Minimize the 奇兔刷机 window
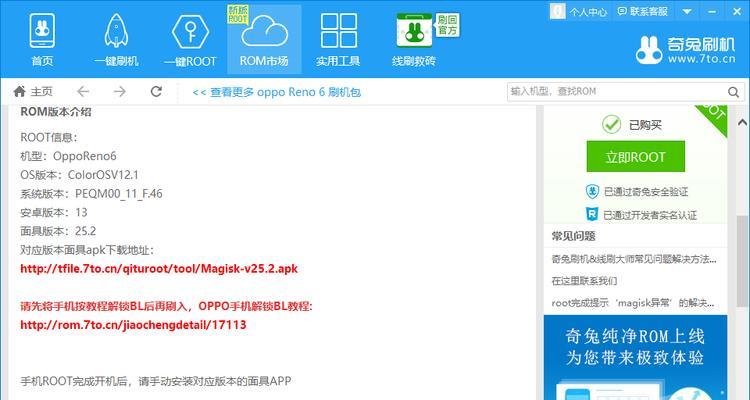Image resolution: width=750 pixels, height=400 pixels. click(x=714, y=11)
